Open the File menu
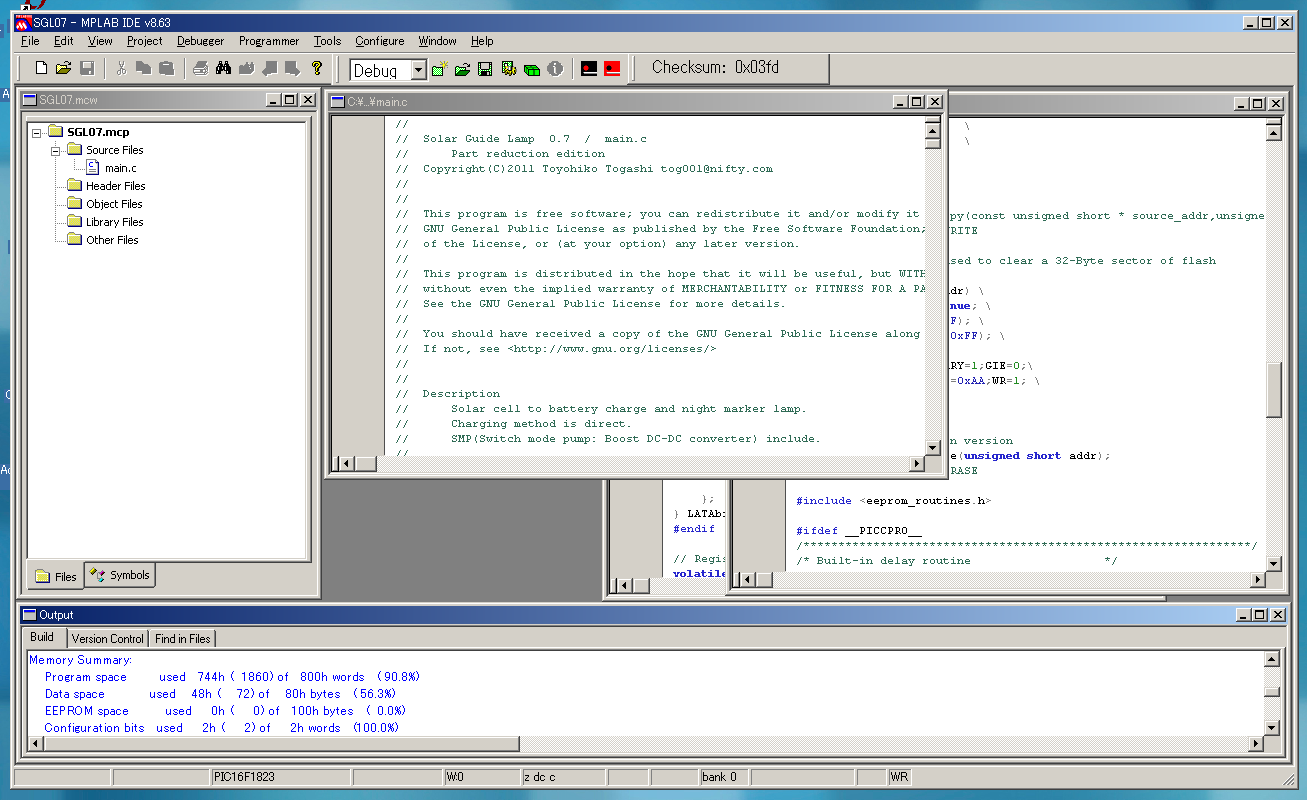Image resolution: width=1307 pixels, height=800 pixels. 30,41
